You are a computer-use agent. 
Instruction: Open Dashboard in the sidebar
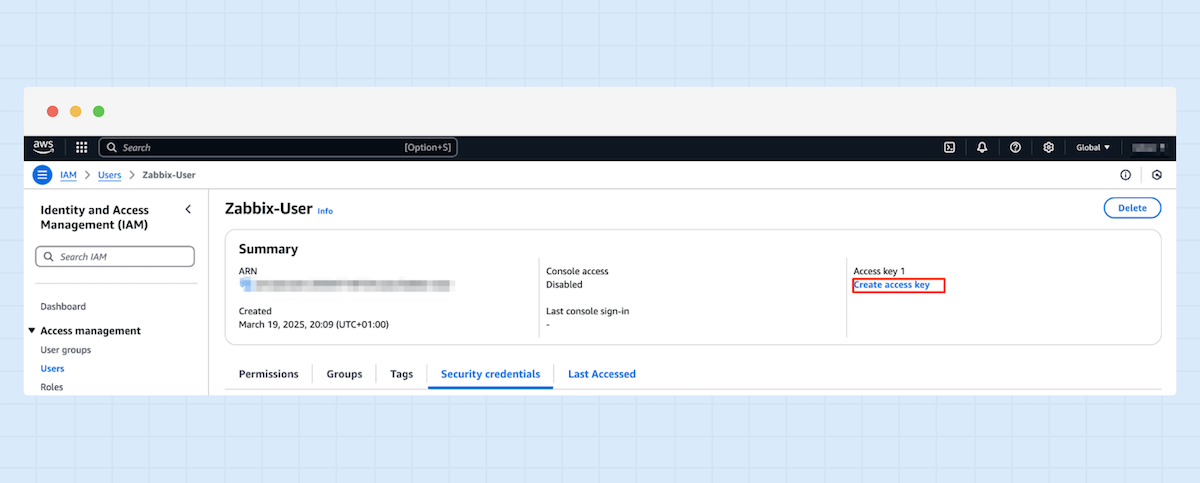point(63,307)
